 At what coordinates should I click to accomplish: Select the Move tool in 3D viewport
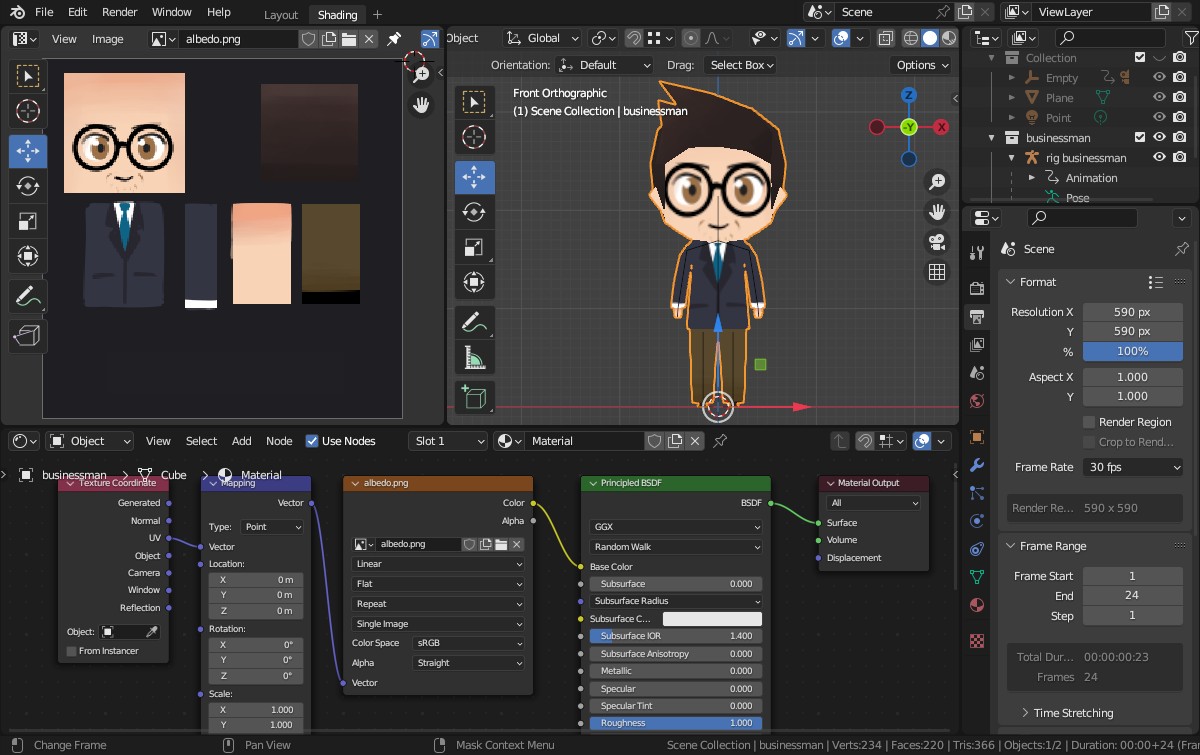[474, 177]
